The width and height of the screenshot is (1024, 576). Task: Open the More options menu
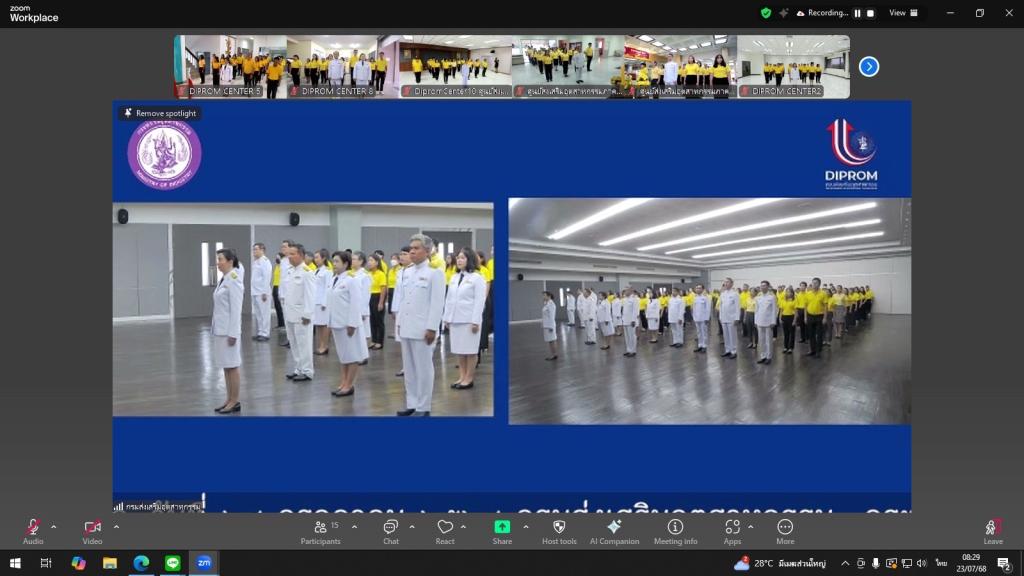click(x=785, y=531)
